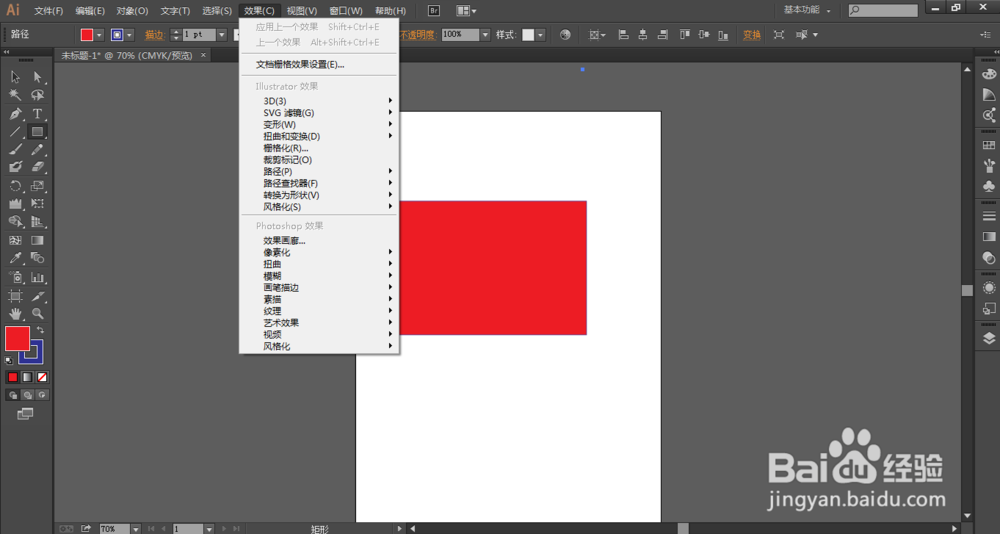Set paint mode to Gradient
The width and height of the screenshot is (1000, 534).
pos(27,377)
